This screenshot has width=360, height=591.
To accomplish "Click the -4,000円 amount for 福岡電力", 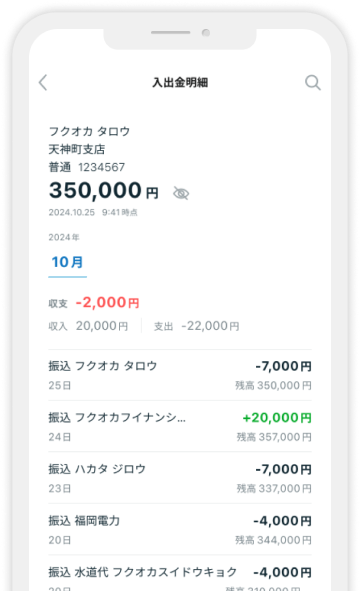I will pyautogui.click(x=282, y=521).
